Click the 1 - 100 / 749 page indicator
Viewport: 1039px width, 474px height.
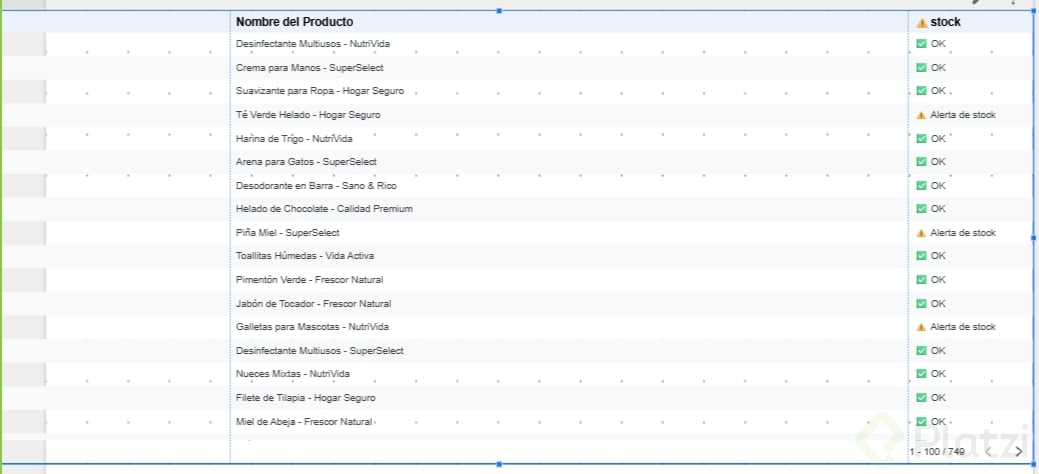tap(937, 452)
